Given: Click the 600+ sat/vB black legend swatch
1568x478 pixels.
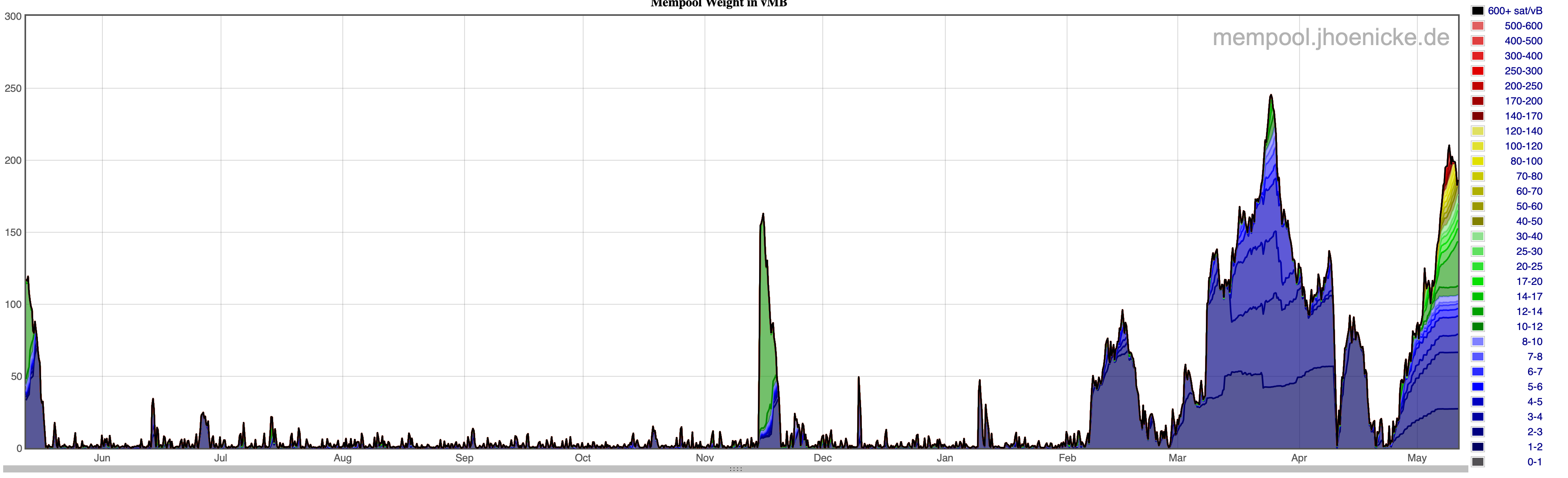Looking at the screenshot, I should point(1477,11).
